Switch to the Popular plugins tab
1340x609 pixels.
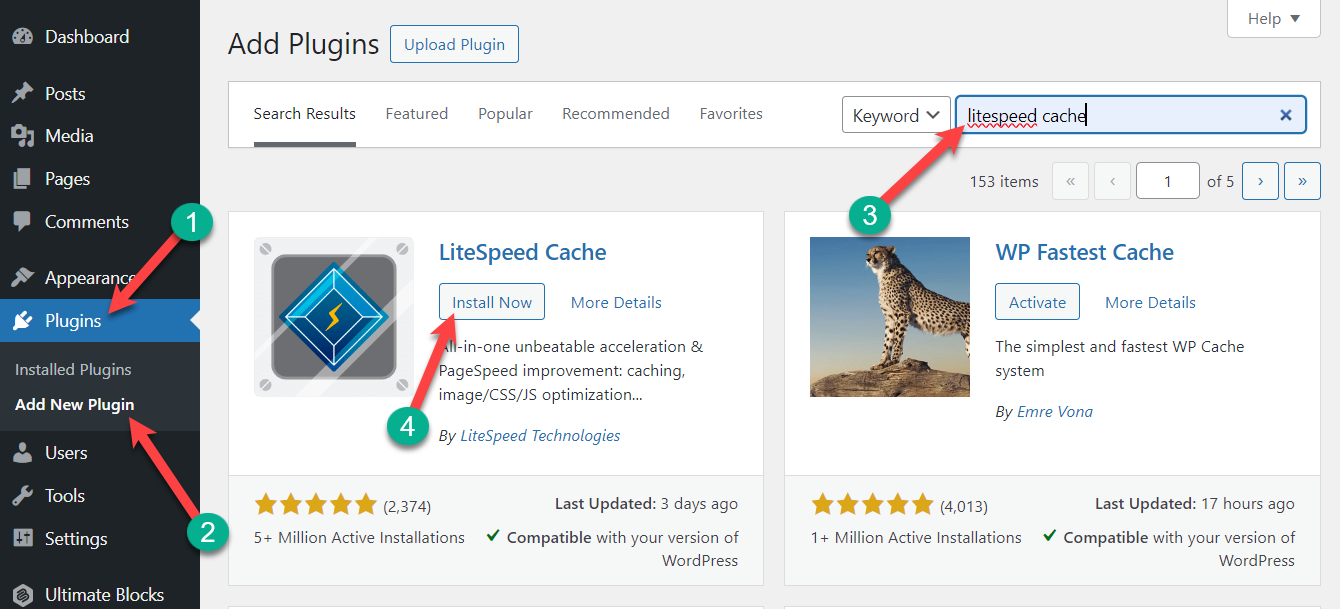point(505,113)
